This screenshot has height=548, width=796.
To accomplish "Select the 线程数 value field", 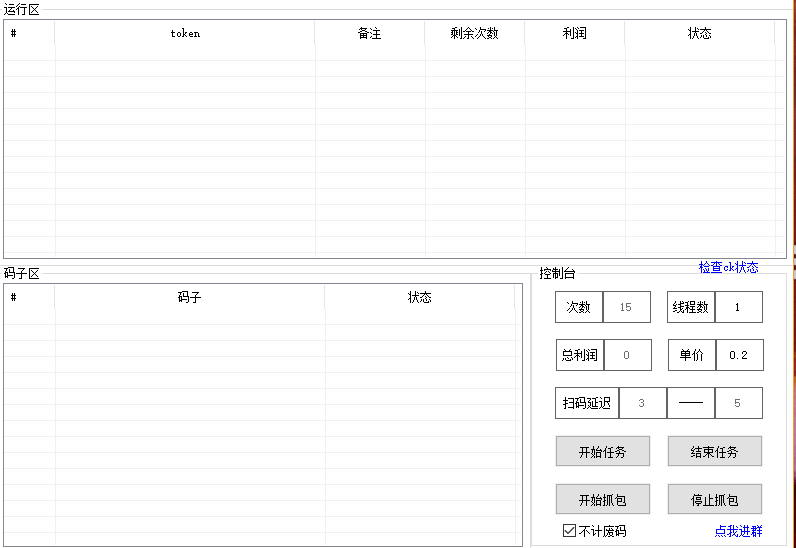I will [738, 307].
